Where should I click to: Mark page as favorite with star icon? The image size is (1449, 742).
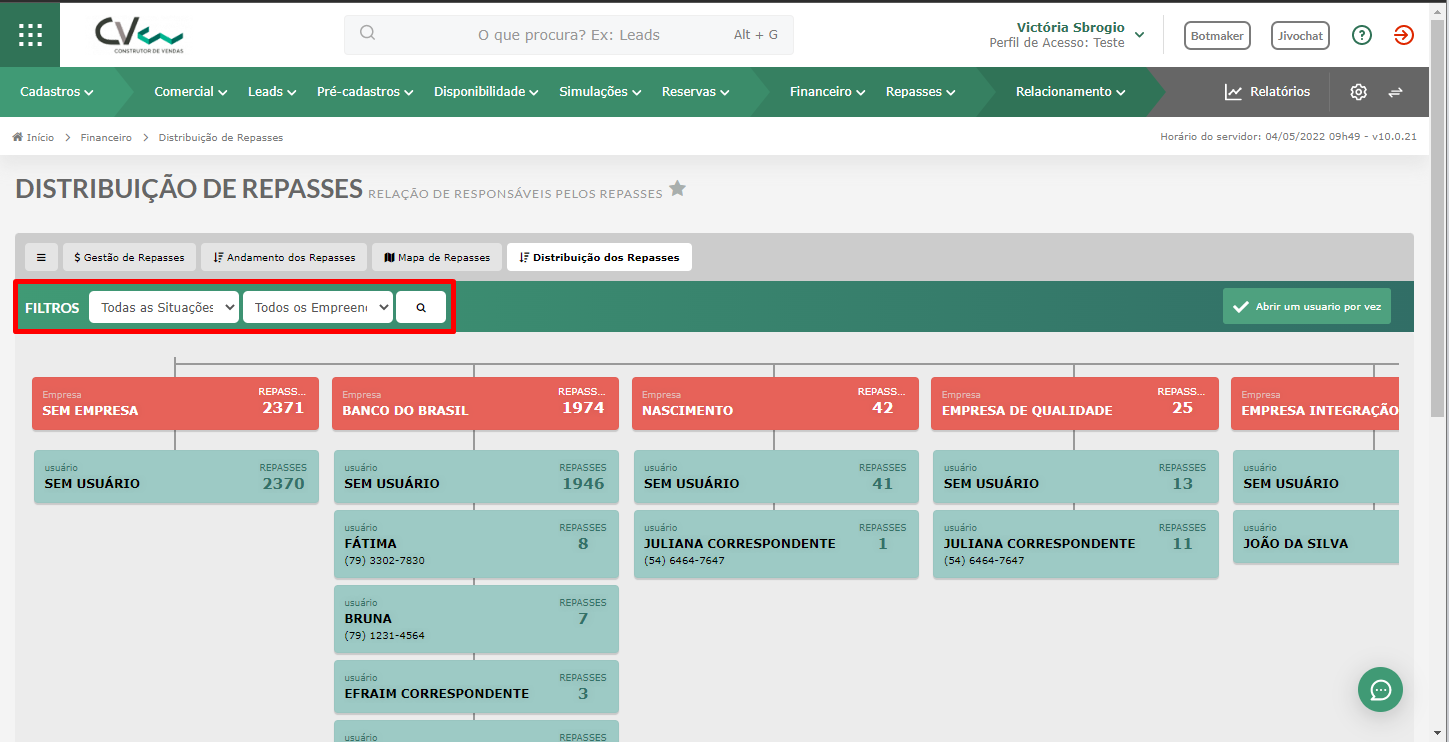point(677,188)
